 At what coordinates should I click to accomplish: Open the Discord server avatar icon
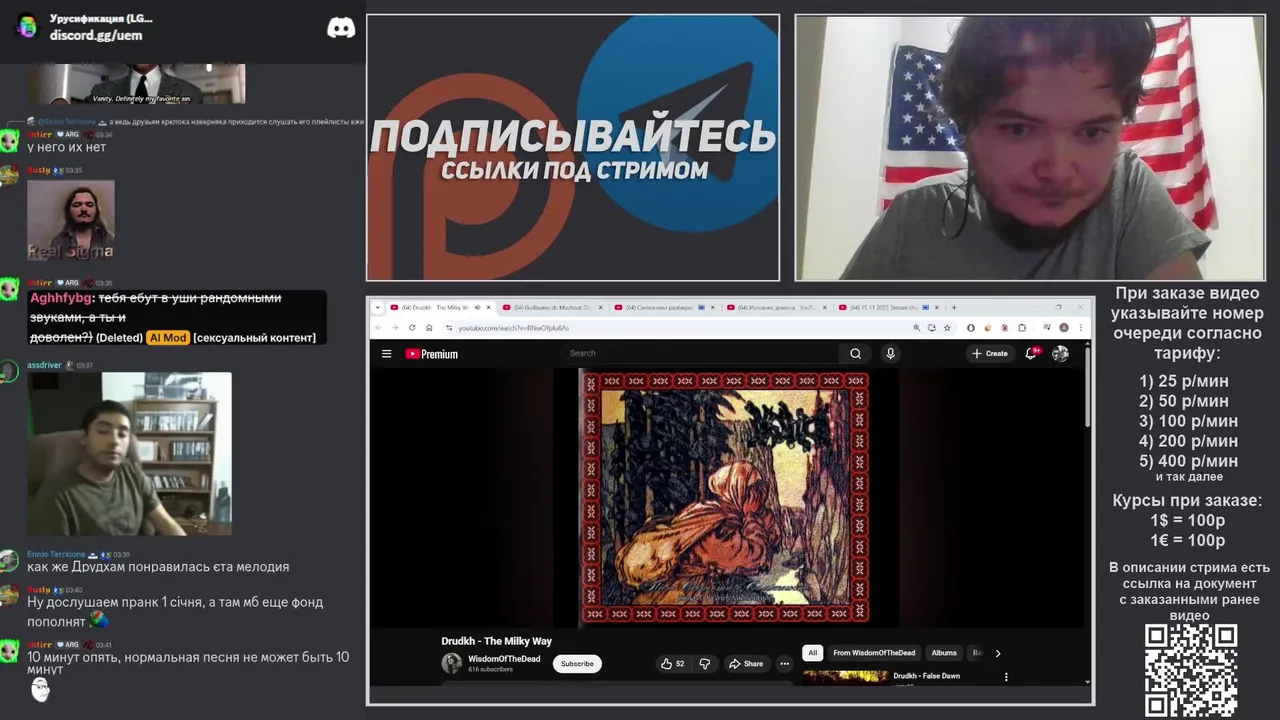(27, 27)
